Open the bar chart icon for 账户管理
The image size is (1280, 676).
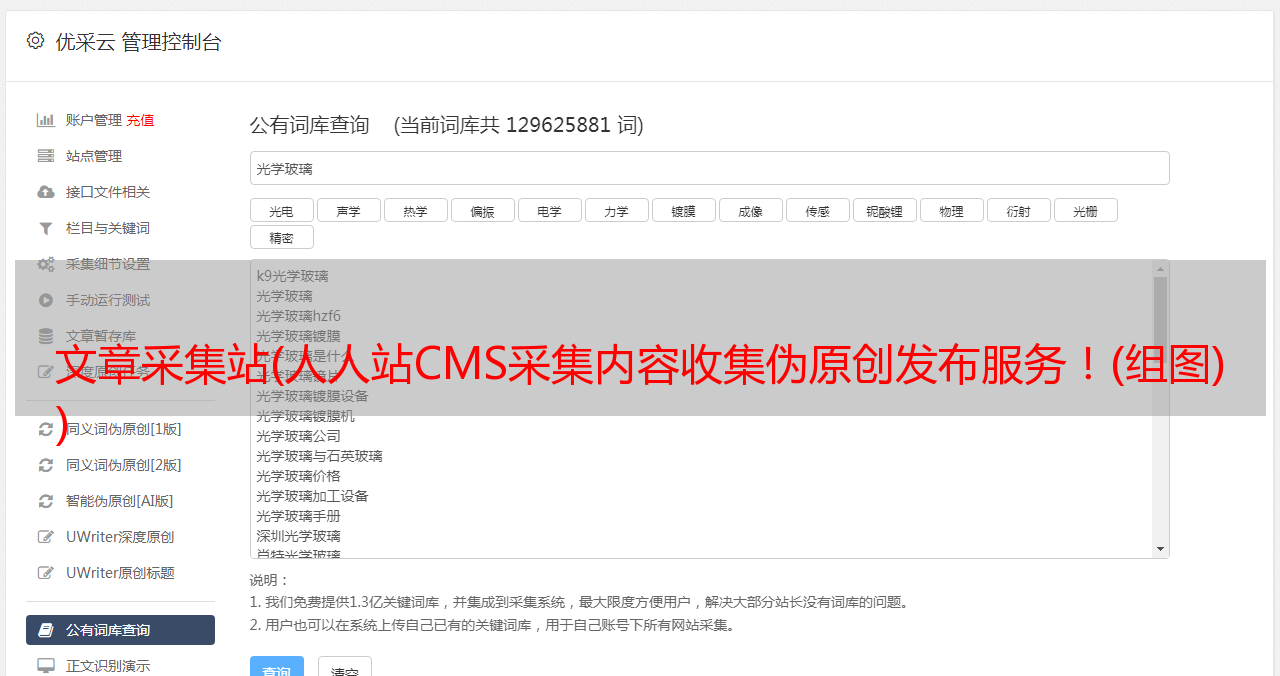[x=46, y=120]
